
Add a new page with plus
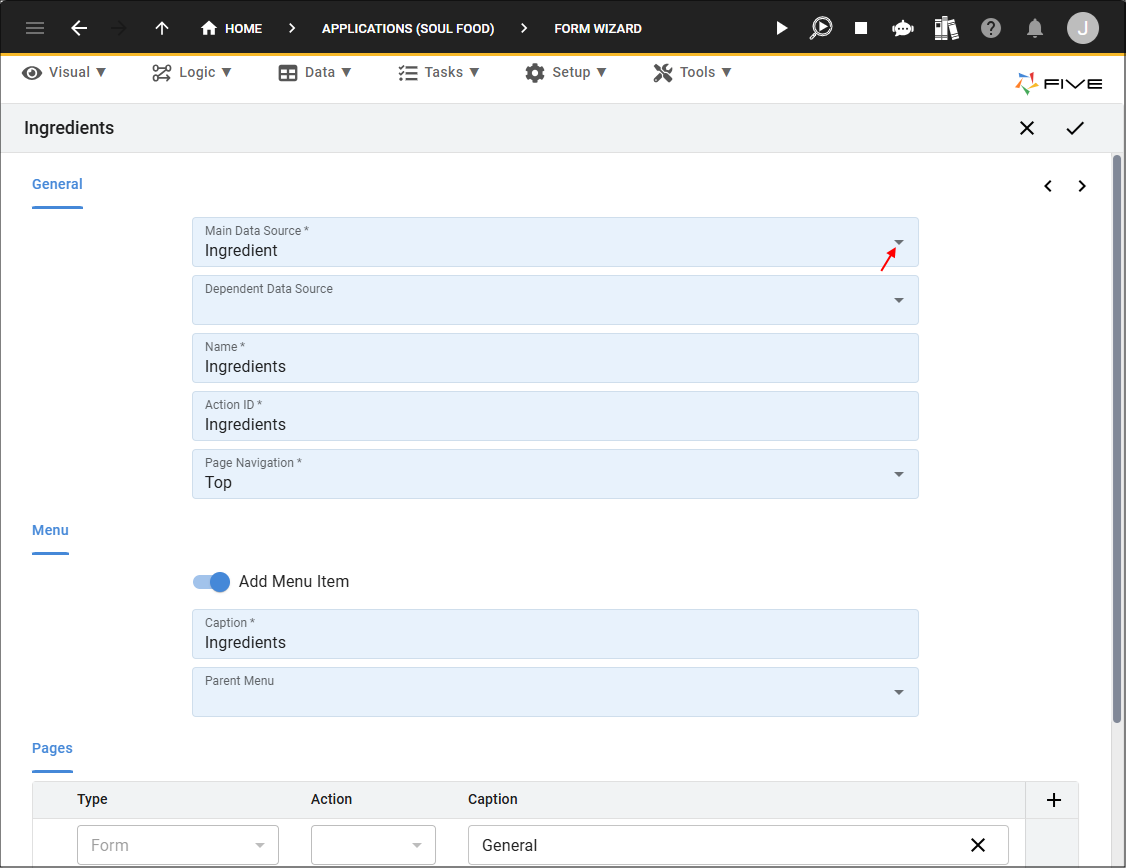1053,800
